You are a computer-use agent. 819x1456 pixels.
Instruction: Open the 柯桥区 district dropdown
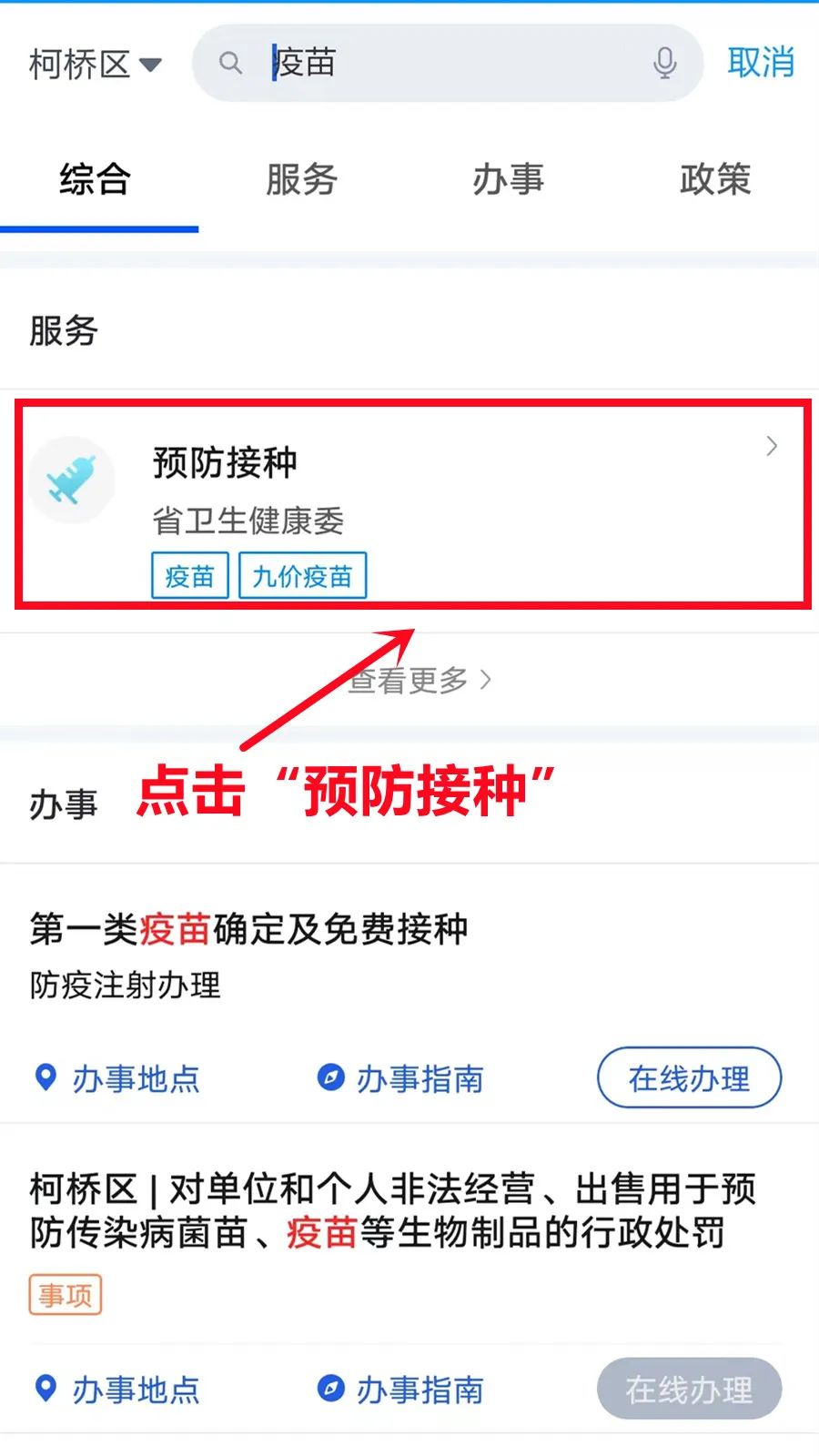point(96,65)
